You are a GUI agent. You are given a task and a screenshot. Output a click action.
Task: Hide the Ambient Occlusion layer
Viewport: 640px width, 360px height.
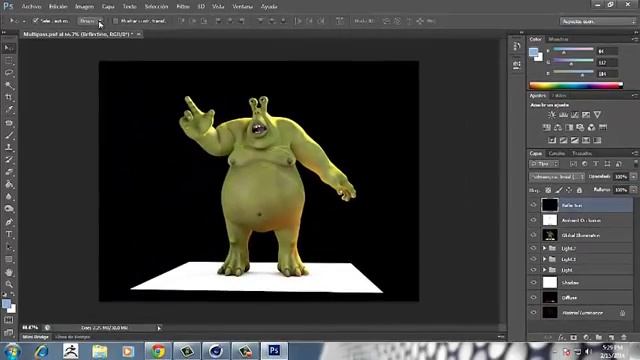click(533, 220)
